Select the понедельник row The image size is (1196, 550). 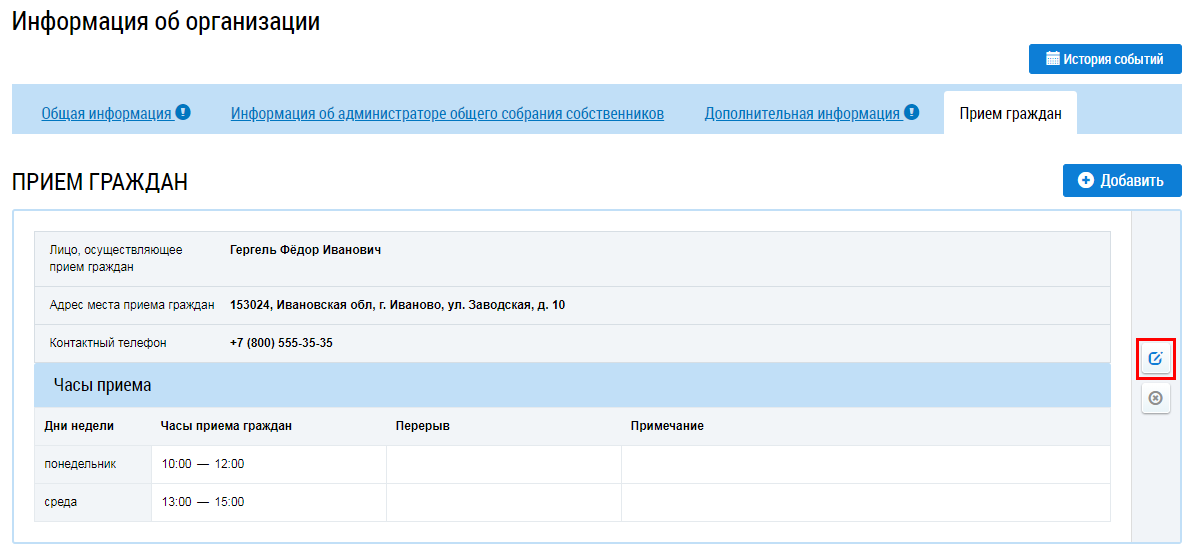point(81,464)
